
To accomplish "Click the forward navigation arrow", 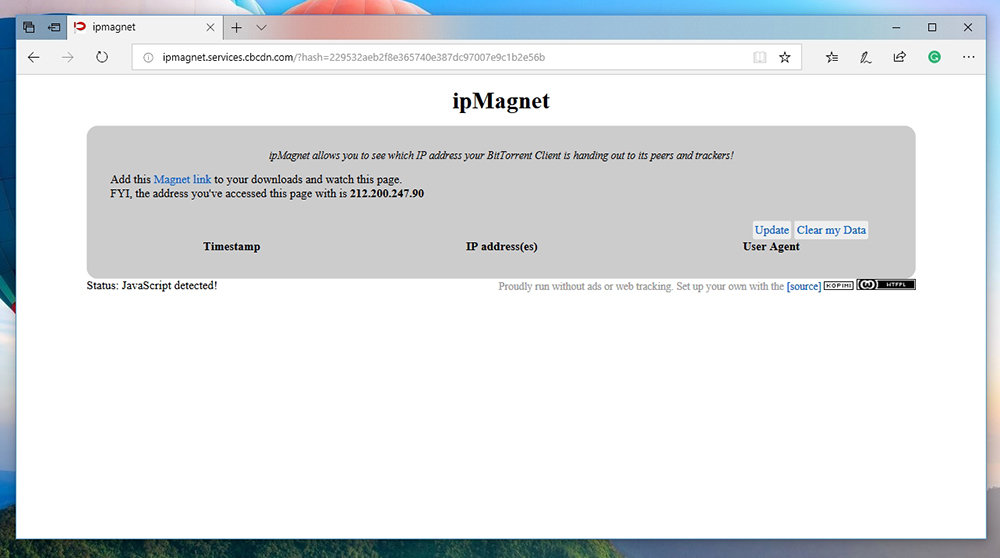I will (x=68, y=57).
